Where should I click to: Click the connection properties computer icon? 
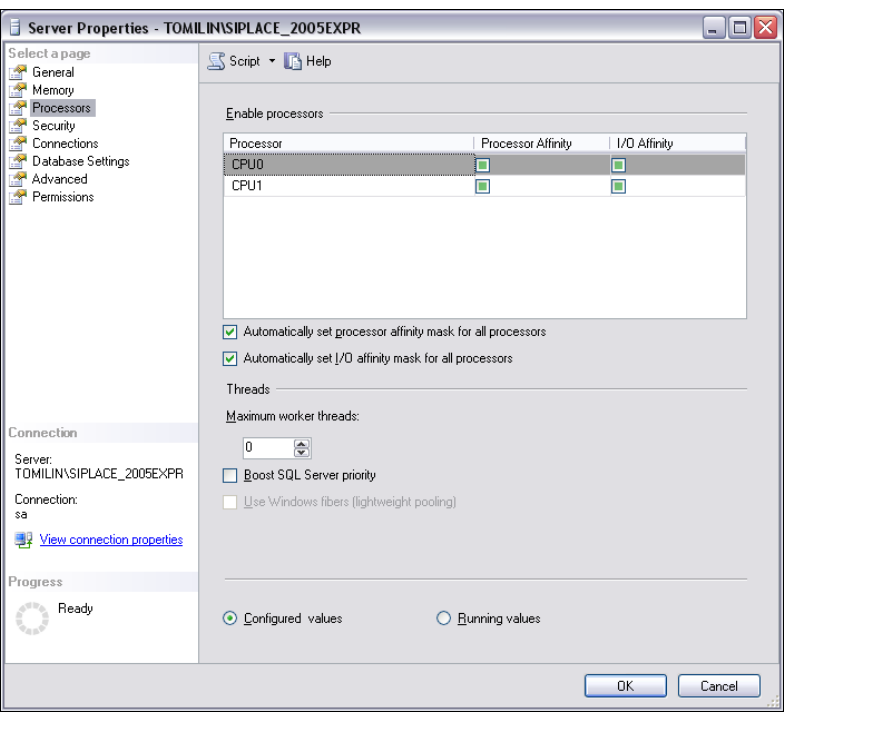23,539
